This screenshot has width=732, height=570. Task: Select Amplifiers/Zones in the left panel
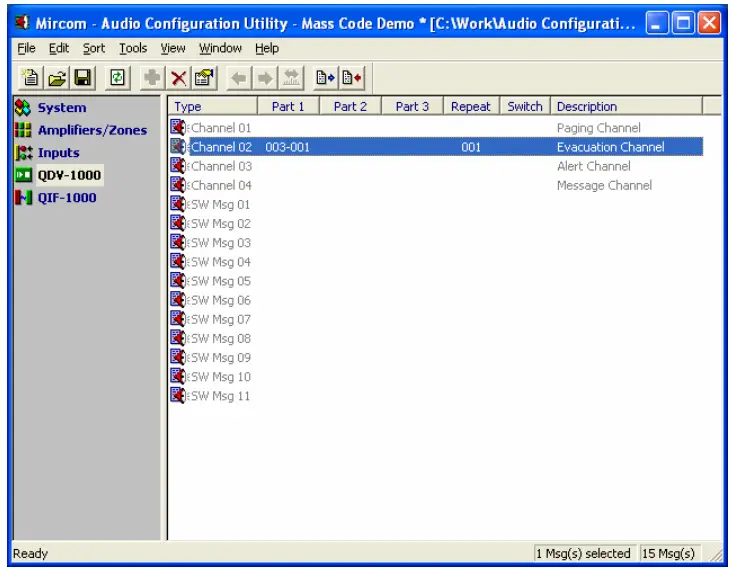[91, 130]
